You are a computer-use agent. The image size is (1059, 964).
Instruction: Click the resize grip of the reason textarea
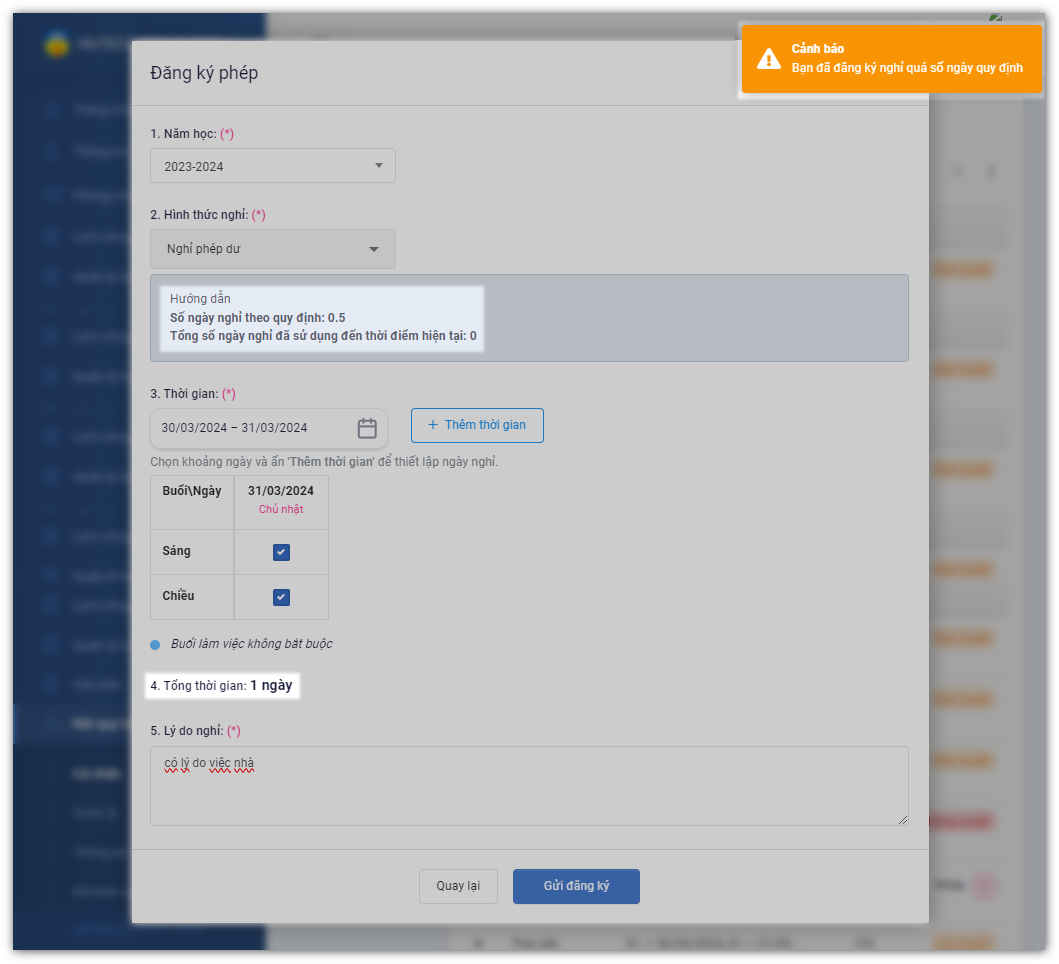point(903,819)
